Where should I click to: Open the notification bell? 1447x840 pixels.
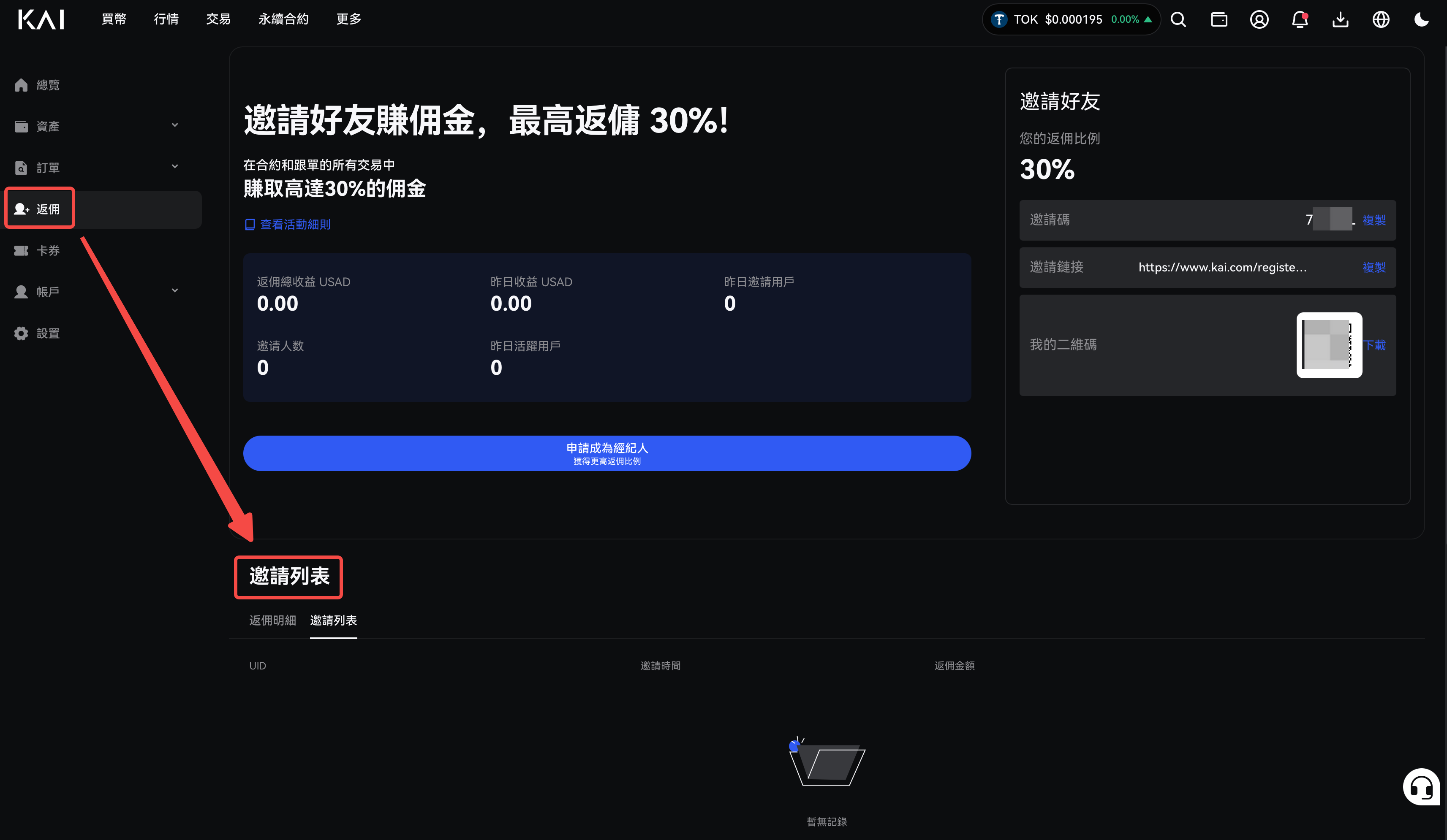1300,19
